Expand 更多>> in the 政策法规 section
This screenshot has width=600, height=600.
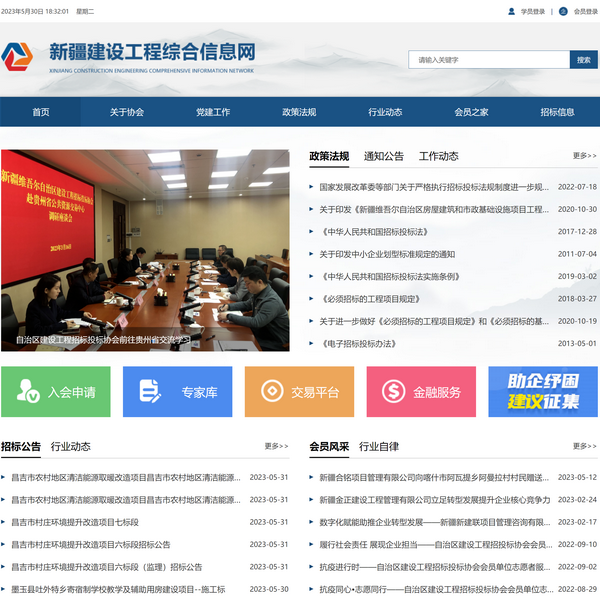pyautogui.click(x=584, y=156)
